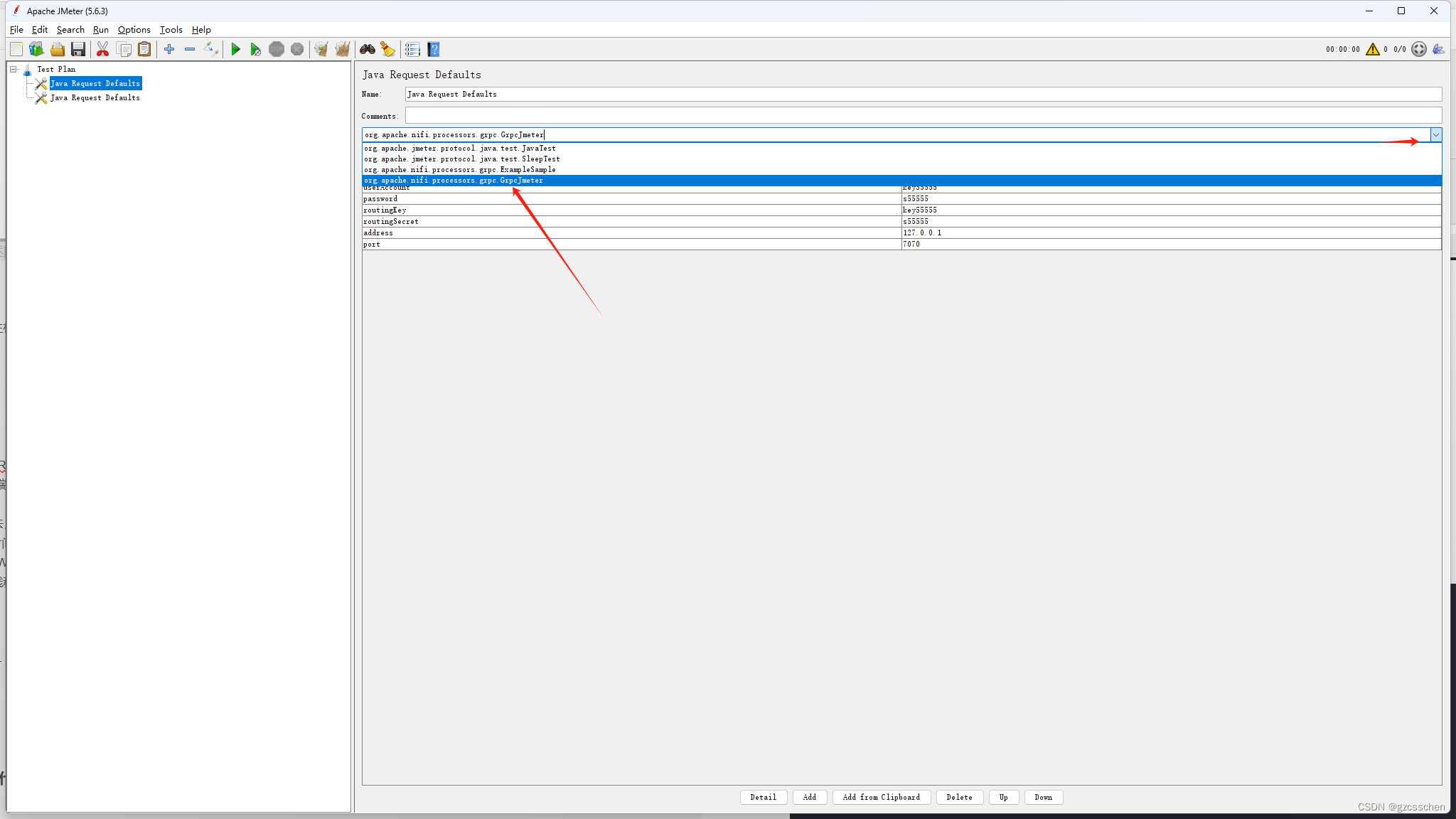Screen dimensions: 1456x819
Task: Click the scissors Cut icon
Action: click(103, 49)
